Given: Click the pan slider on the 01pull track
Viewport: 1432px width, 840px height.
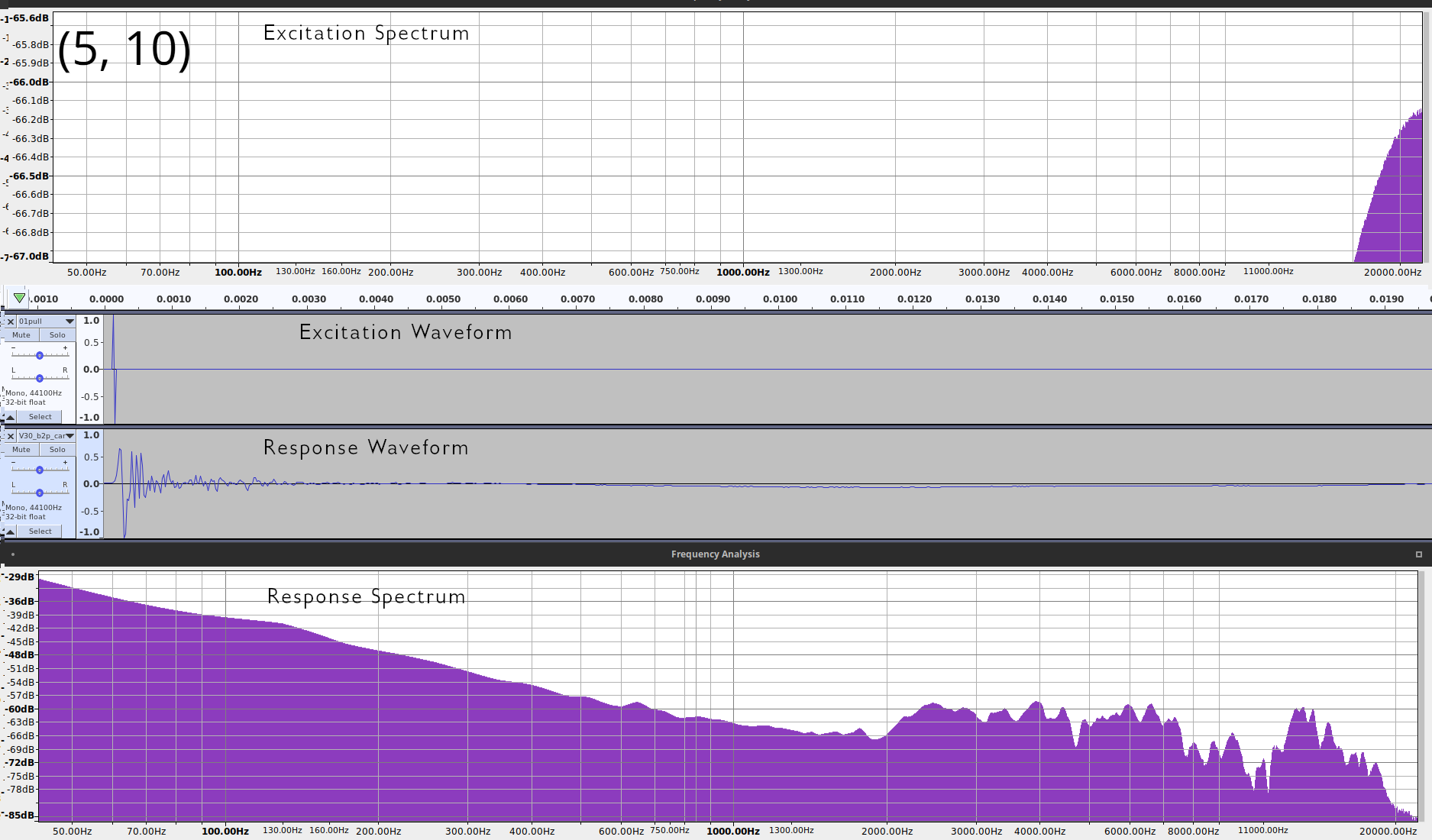Looking at the screenshot, I should (40, 378).
